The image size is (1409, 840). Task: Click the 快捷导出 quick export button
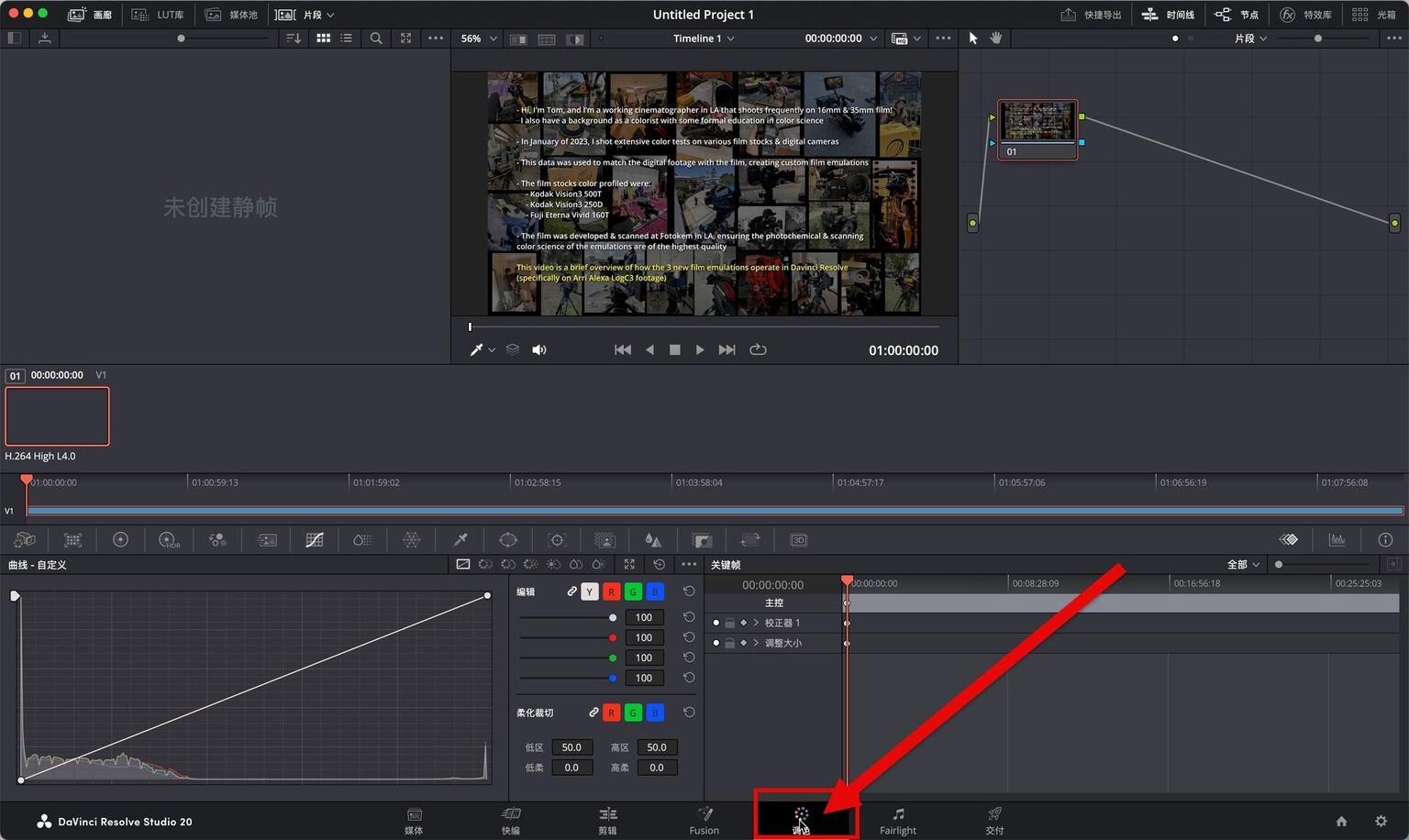pos(1091,15)
